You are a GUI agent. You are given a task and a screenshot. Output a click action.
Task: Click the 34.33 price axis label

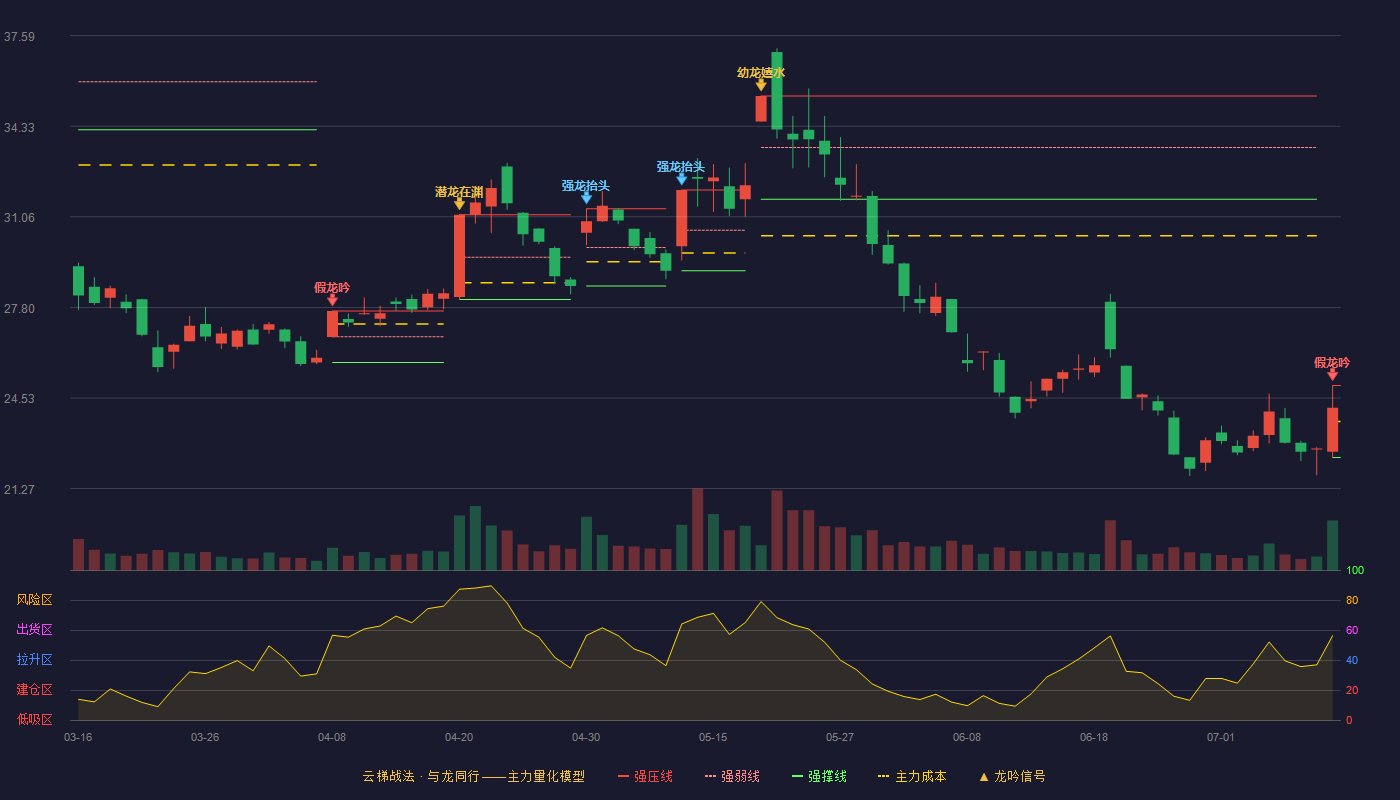pyautogui.click(x=19, y=128)
